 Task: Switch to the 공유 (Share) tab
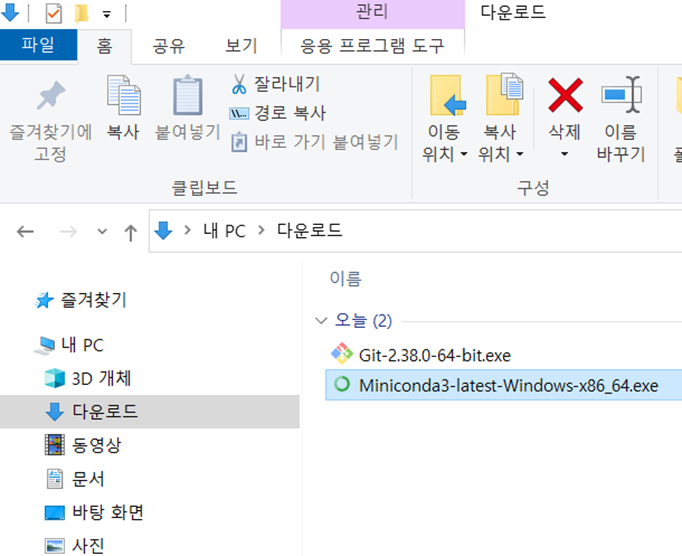click(169, 46)
